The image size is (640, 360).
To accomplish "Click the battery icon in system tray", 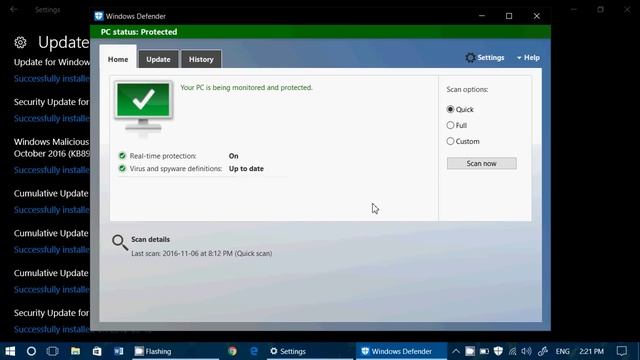I will (x=484, y=351).
